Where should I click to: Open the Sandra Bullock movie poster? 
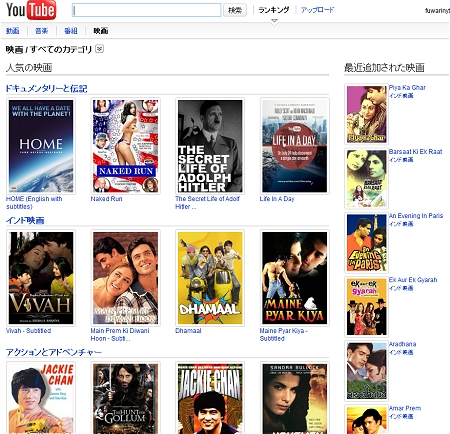(x=295, y=398)
